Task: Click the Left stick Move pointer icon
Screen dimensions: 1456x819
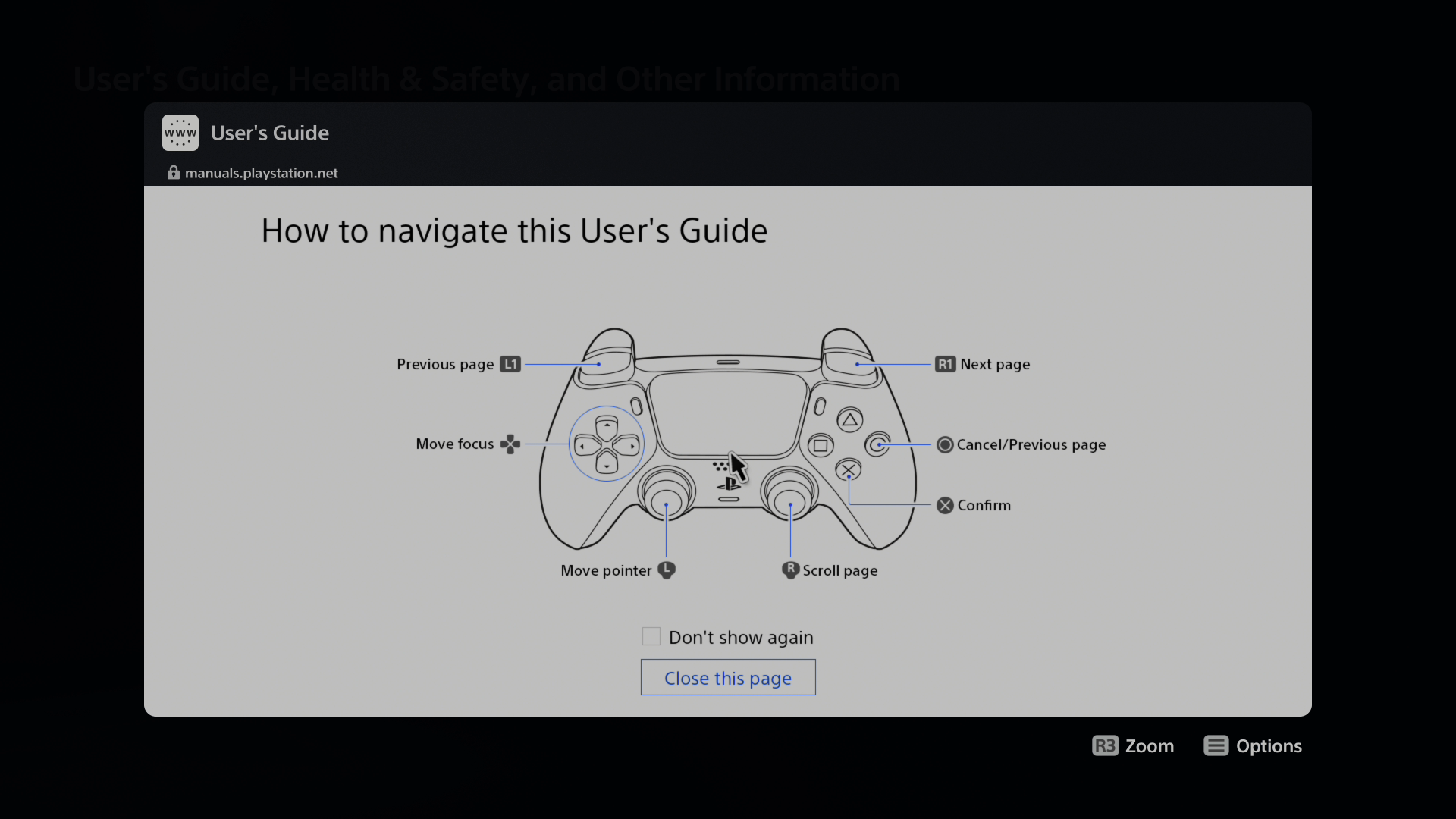Action: (x=666, y=569)
